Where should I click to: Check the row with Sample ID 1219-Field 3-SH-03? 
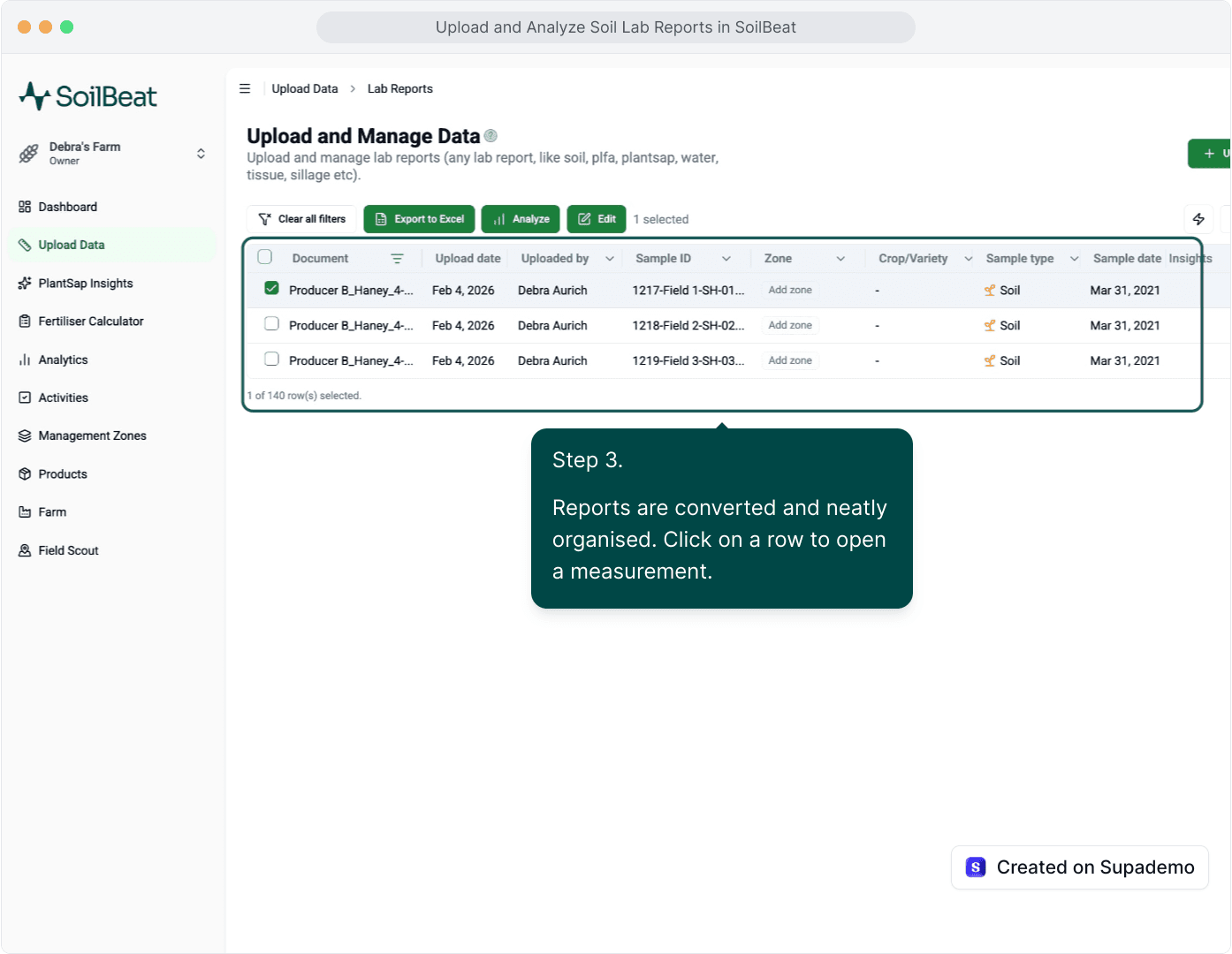(271, 360)
